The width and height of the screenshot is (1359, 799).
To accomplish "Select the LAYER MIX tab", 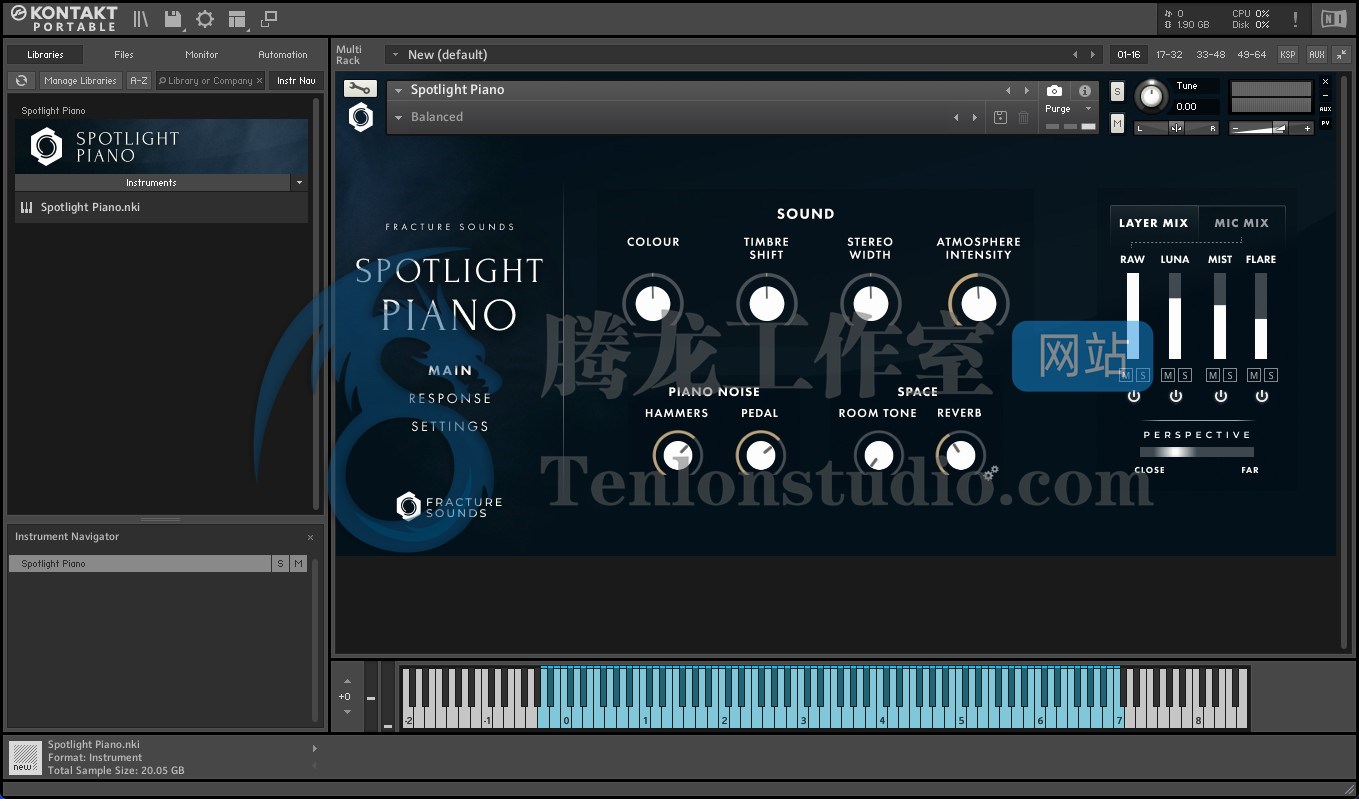I will click(1153, 223).
